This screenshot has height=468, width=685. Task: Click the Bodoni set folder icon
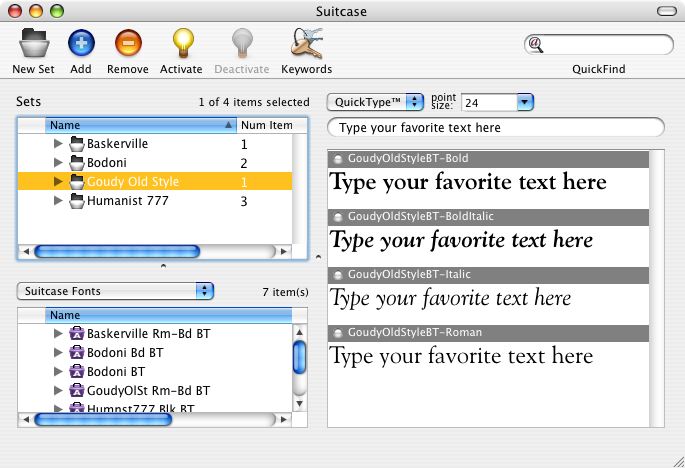76,163
